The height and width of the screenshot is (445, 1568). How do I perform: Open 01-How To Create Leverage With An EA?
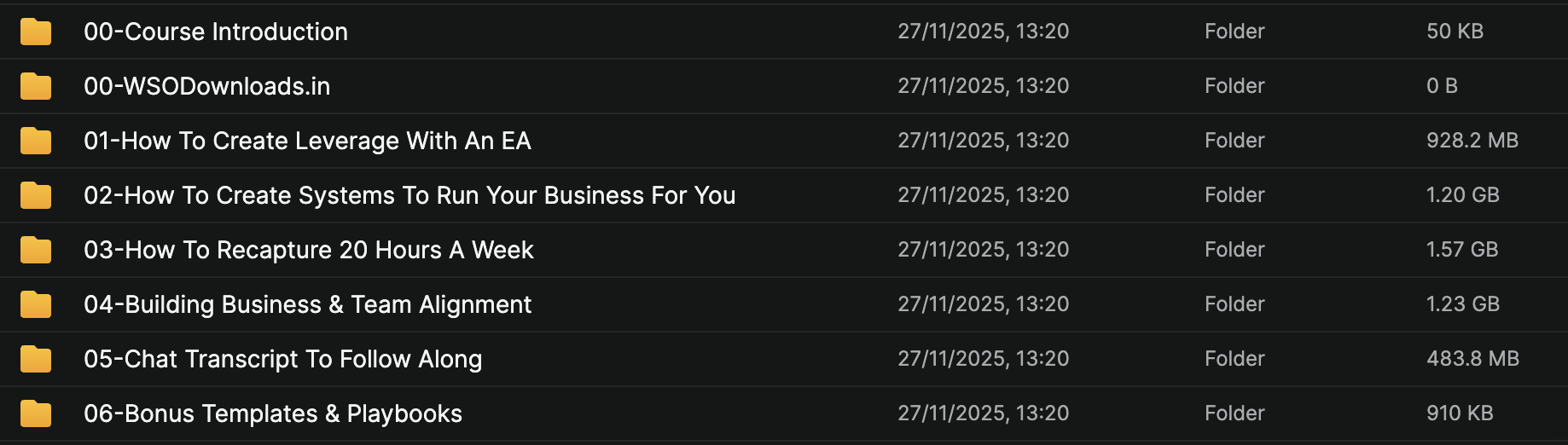pyautogui.click(x=307, y=141)
